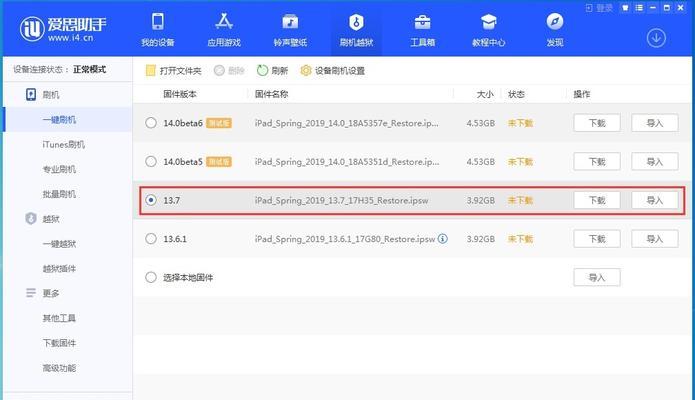Click the 正常模式 connection status text
The height and width of the screenshot is (400, 695).
click(90, 69)
